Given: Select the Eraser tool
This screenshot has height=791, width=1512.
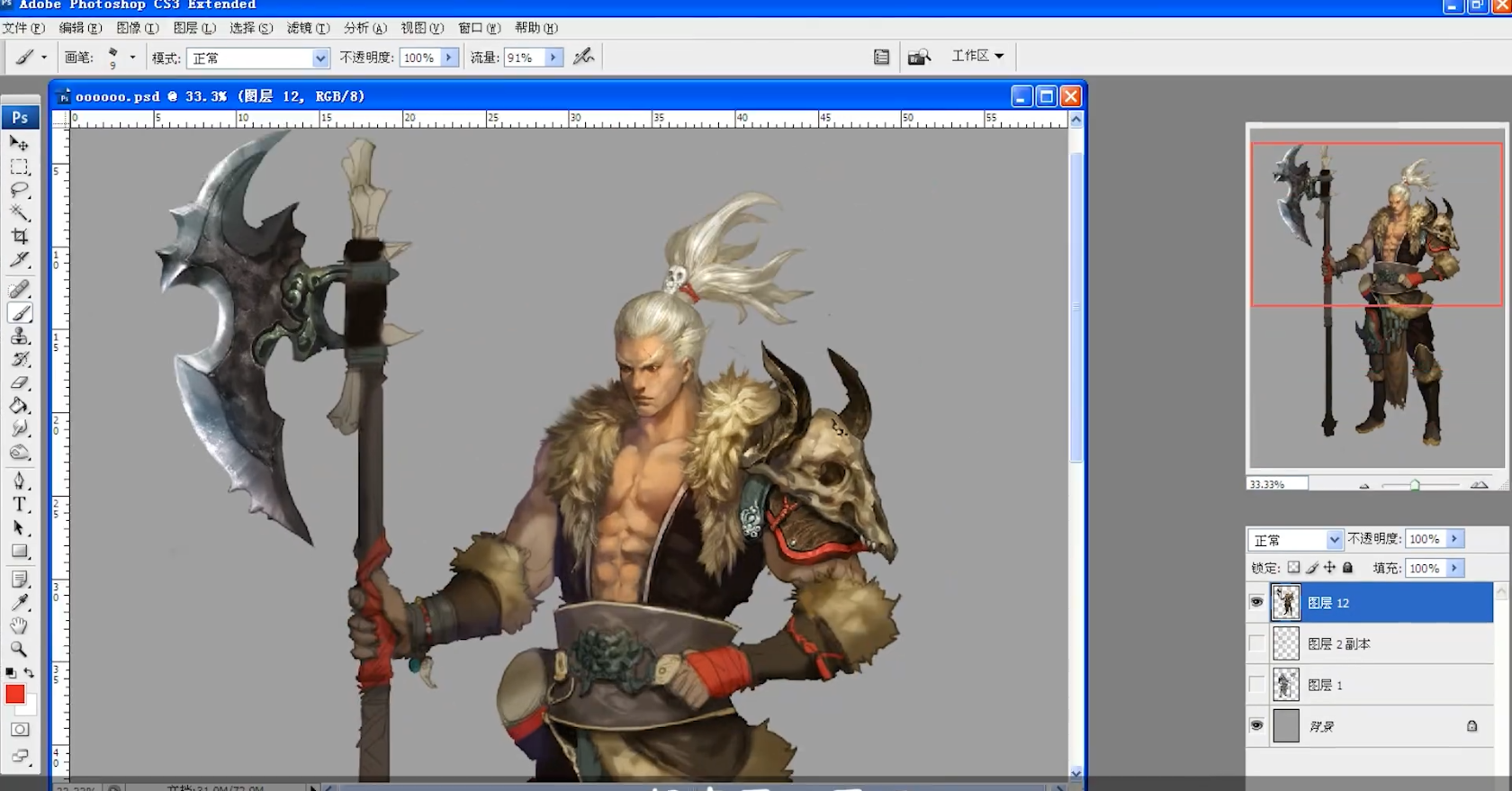Looking at the screenshot, I should (19, 382).
